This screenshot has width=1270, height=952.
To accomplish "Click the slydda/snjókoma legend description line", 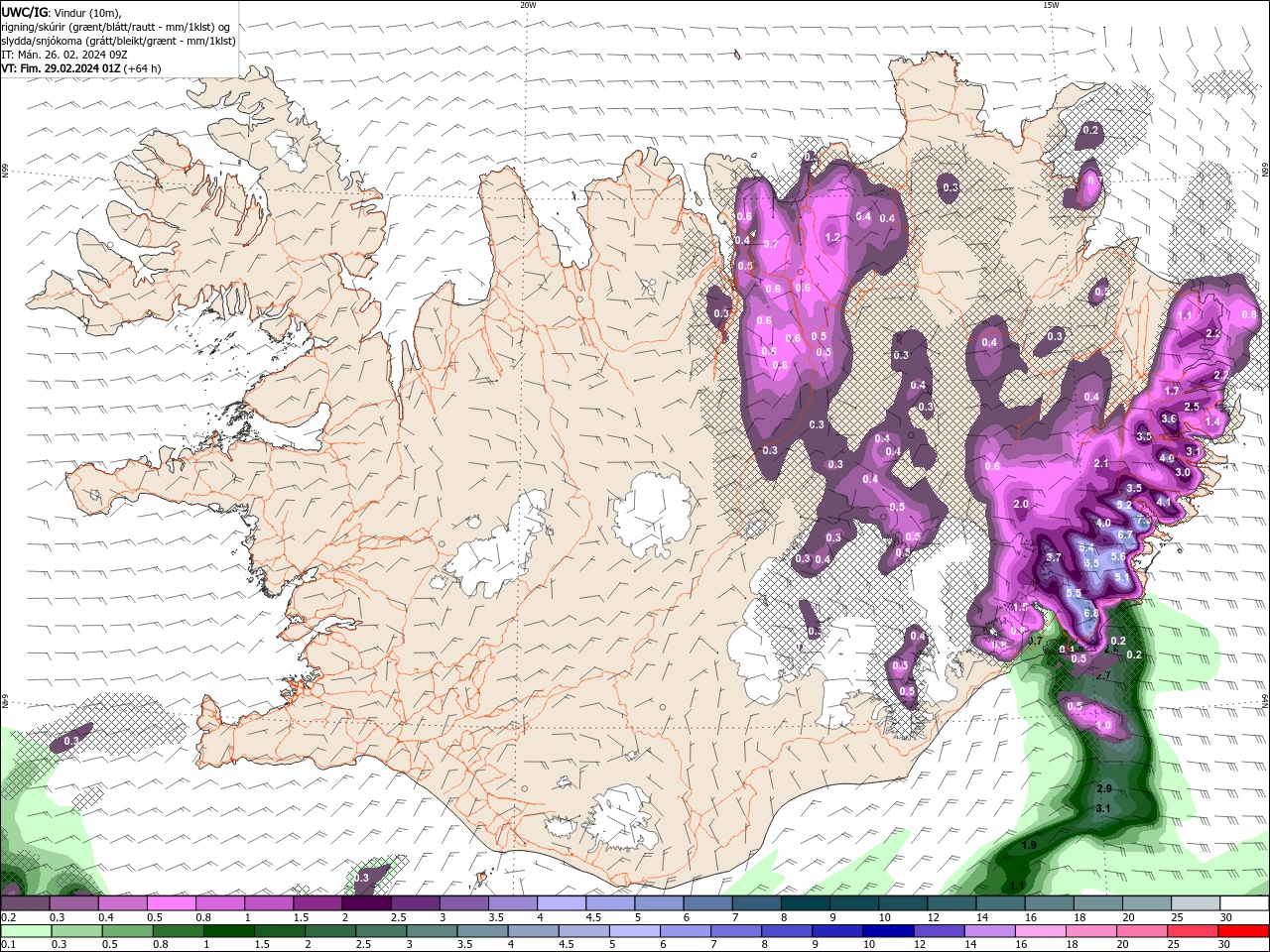I will pyautogui.click(x=119, y=41).
